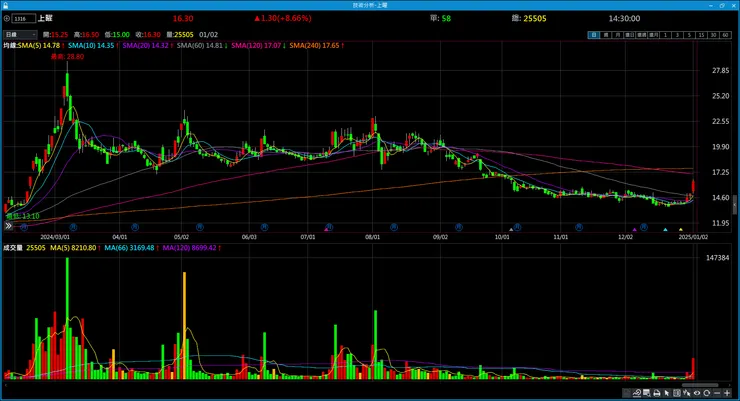Minimize the 技術分析 window
Image resolution: width=740 pixels, height=401 pixels.
[711, 5]
